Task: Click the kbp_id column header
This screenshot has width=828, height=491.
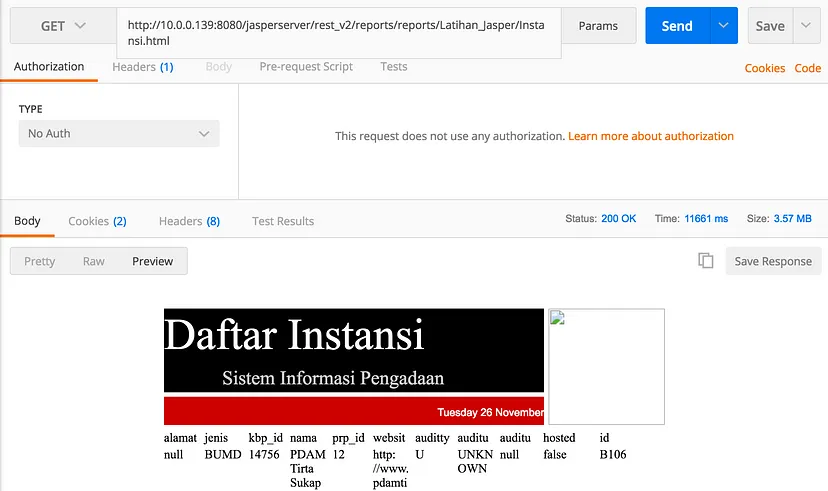Action: pyautogui.click(x=266, y=438)
